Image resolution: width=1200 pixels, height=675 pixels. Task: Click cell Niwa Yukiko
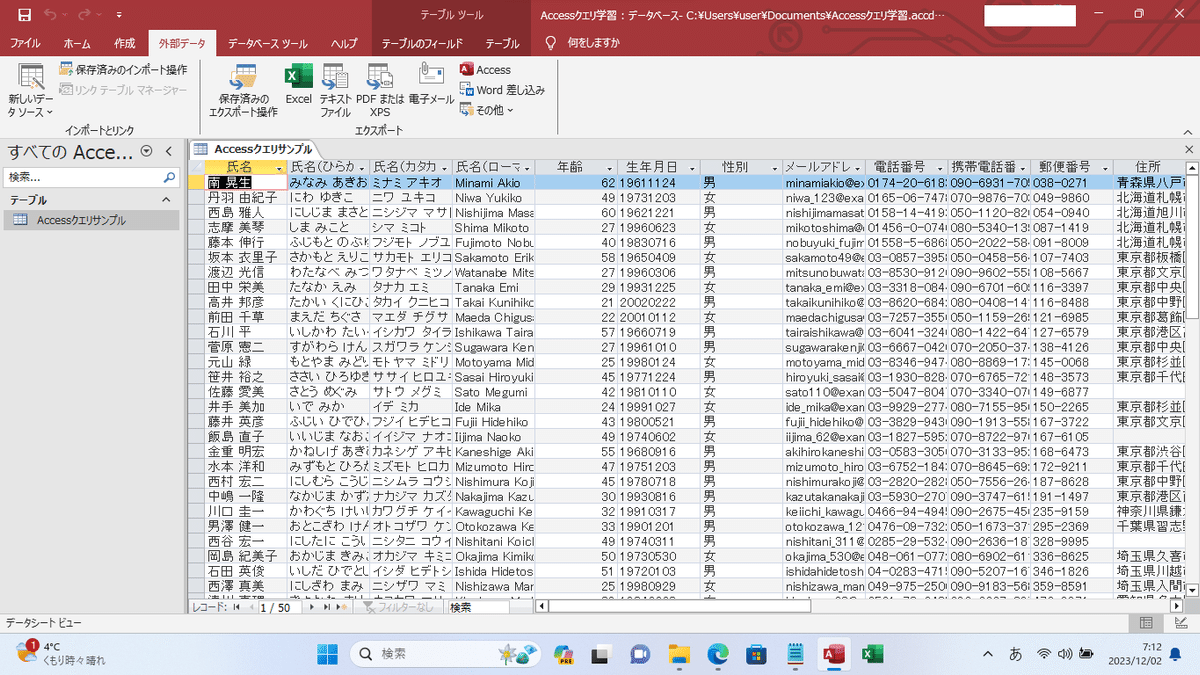point(493,198)
